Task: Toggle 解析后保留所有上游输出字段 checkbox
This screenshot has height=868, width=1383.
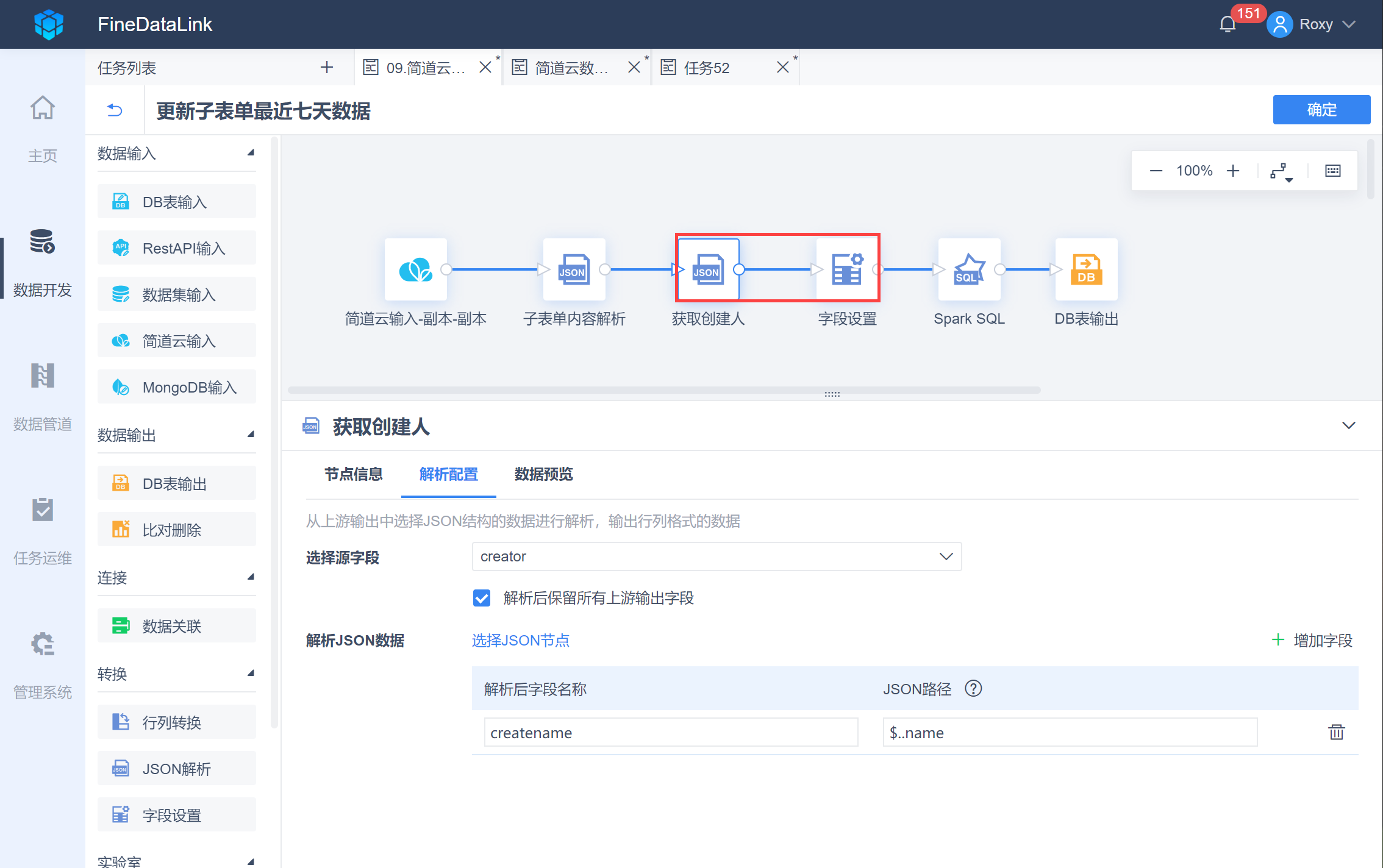Action: [482, 598]
